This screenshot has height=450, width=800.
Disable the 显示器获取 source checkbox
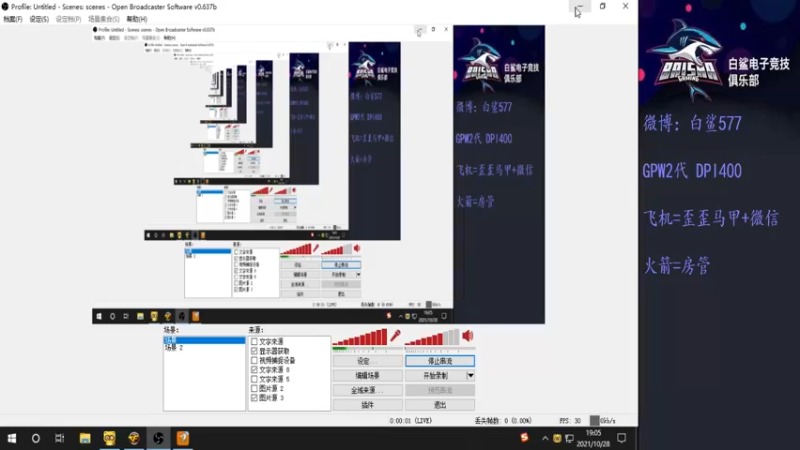(254, 351)
